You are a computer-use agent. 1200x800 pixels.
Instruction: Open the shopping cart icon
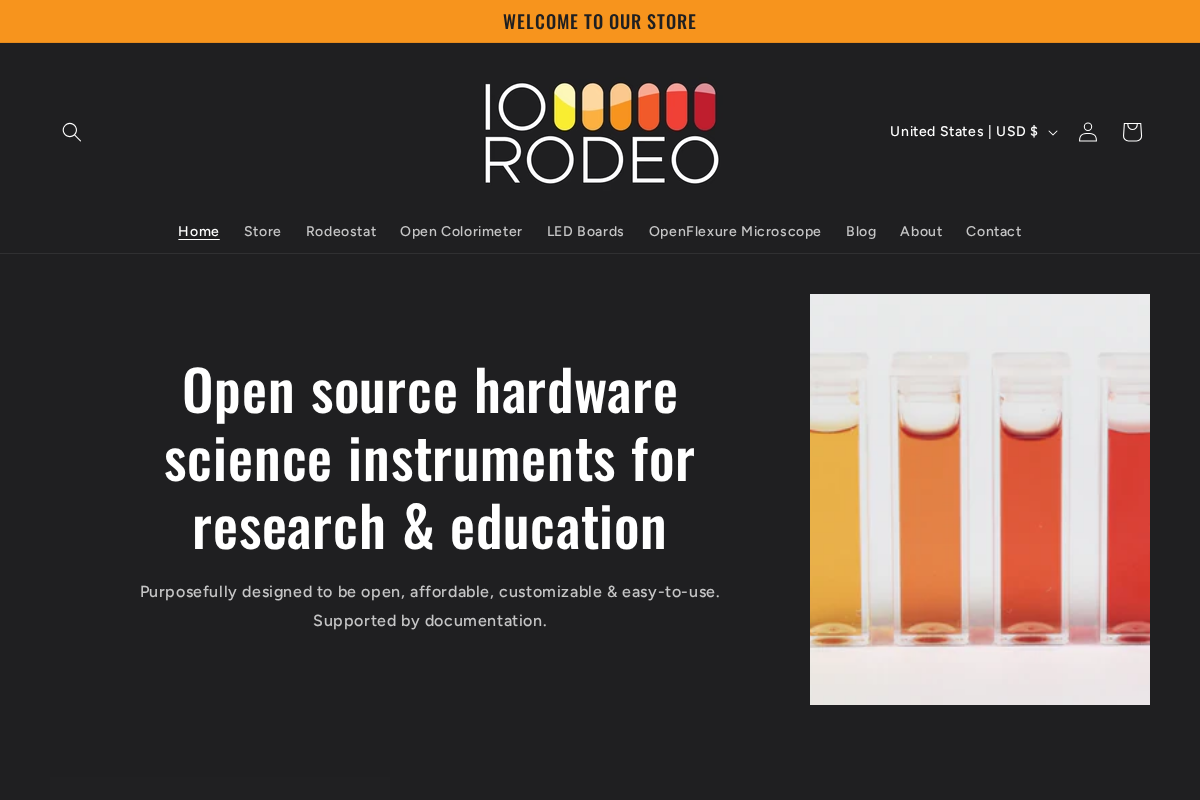click(1131, 131)
